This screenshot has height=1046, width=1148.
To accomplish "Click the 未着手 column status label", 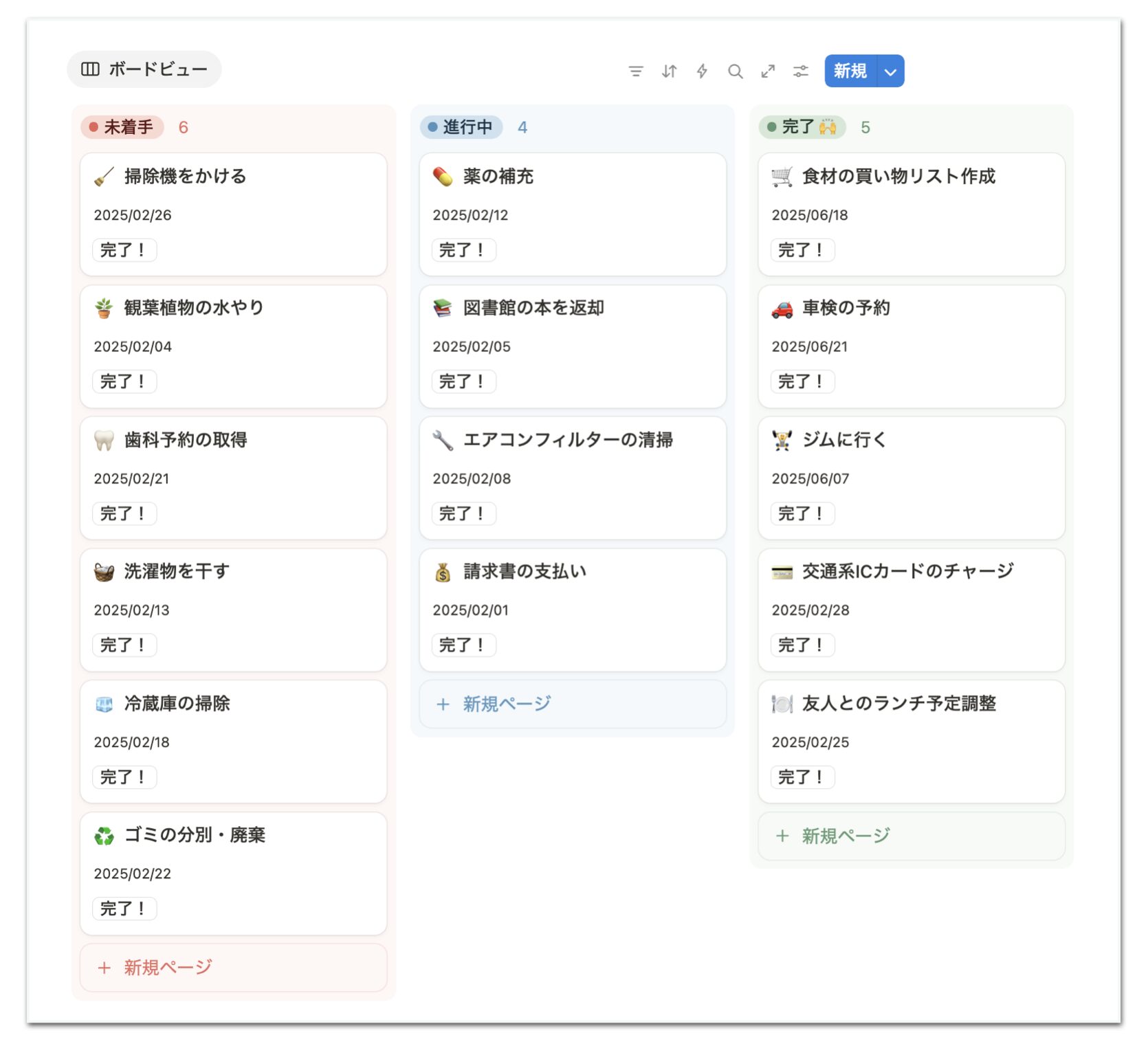I will coord(122,127).
